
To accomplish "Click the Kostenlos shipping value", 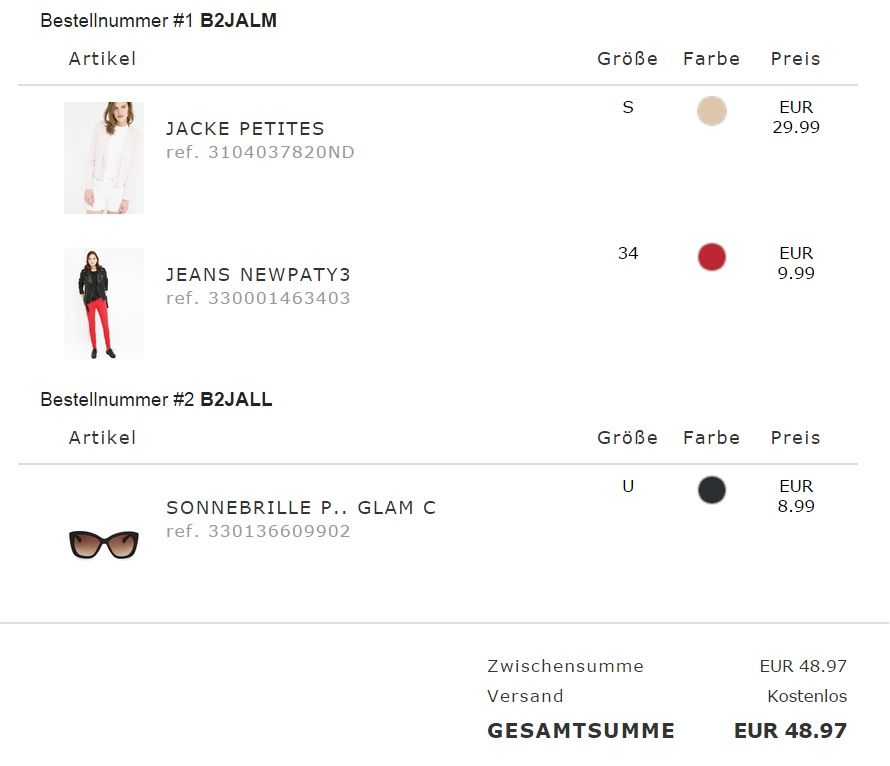I will pyautogui.click(x=807, y=697).
